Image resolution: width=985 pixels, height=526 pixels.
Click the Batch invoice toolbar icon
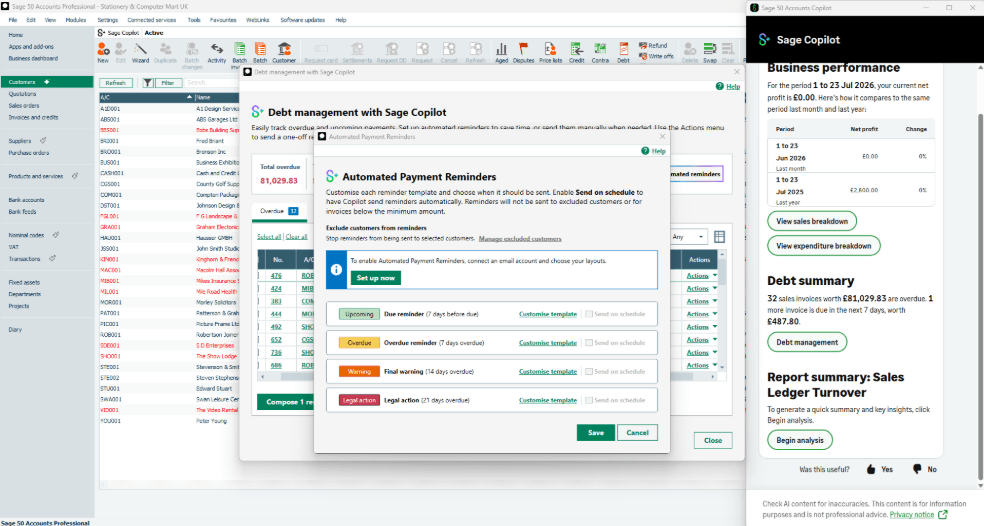tap(239, 52)
